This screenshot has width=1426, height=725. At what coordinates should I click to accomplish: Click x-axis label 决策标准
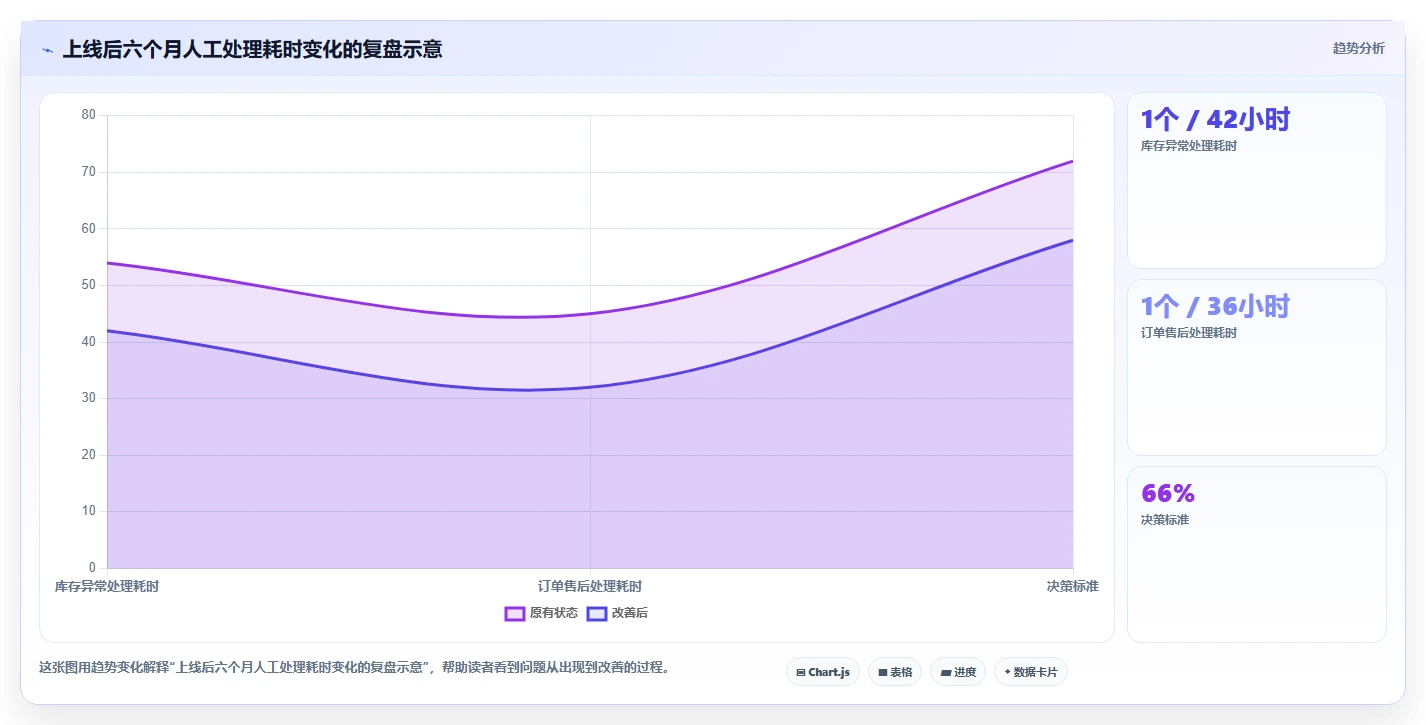pos(1073,586)
